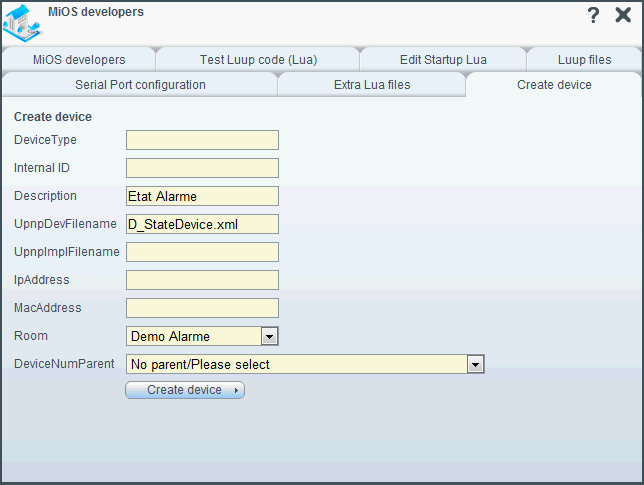Image resolution: width=644 pixels, height=485 pixels.
Task: Close the MiOS developers dialog
Action: click(623, 15)
